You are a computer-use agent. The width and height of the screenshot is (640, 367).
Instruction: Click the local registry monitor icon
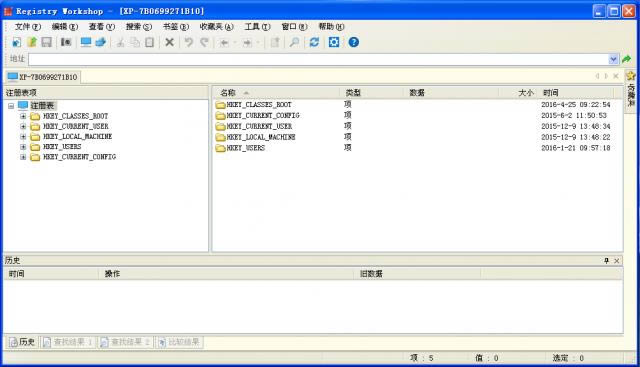click(x=86, y=42)
